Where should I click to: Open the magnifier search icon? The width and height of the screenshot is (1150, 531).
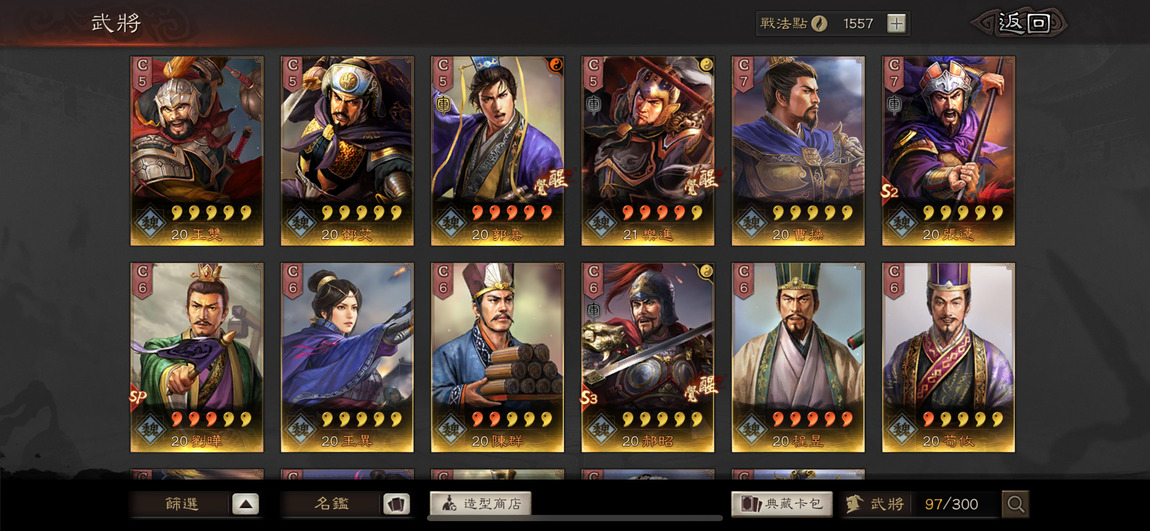click(1015, 504)
